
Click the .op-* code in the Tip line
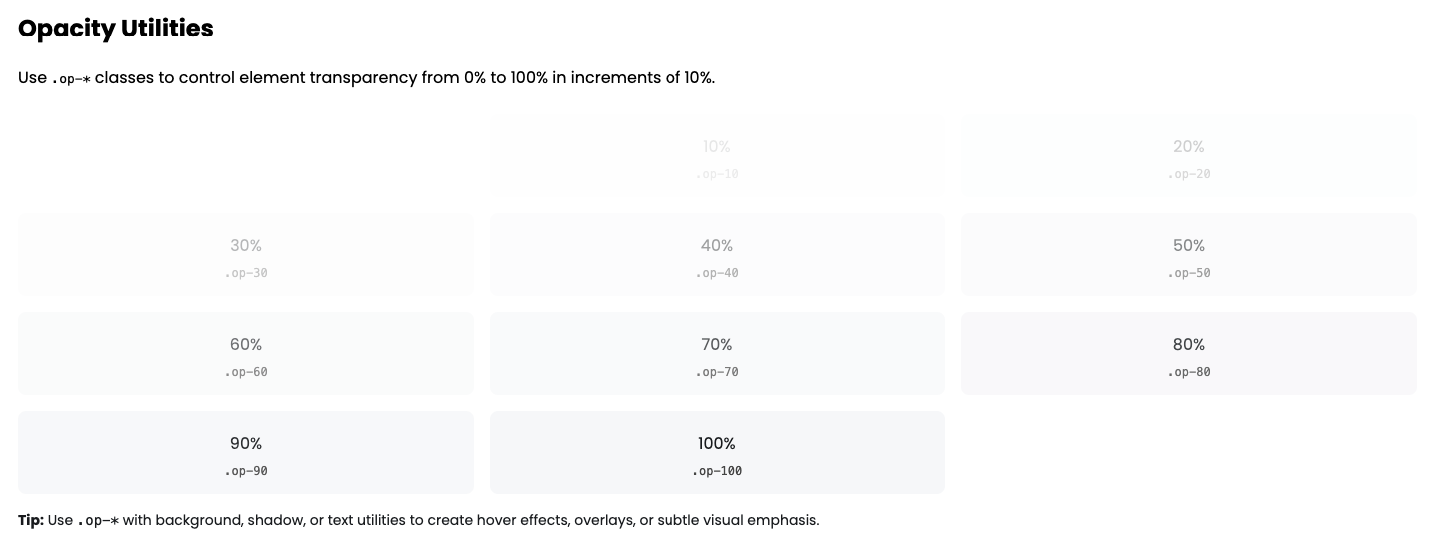[x=98, y=521]
